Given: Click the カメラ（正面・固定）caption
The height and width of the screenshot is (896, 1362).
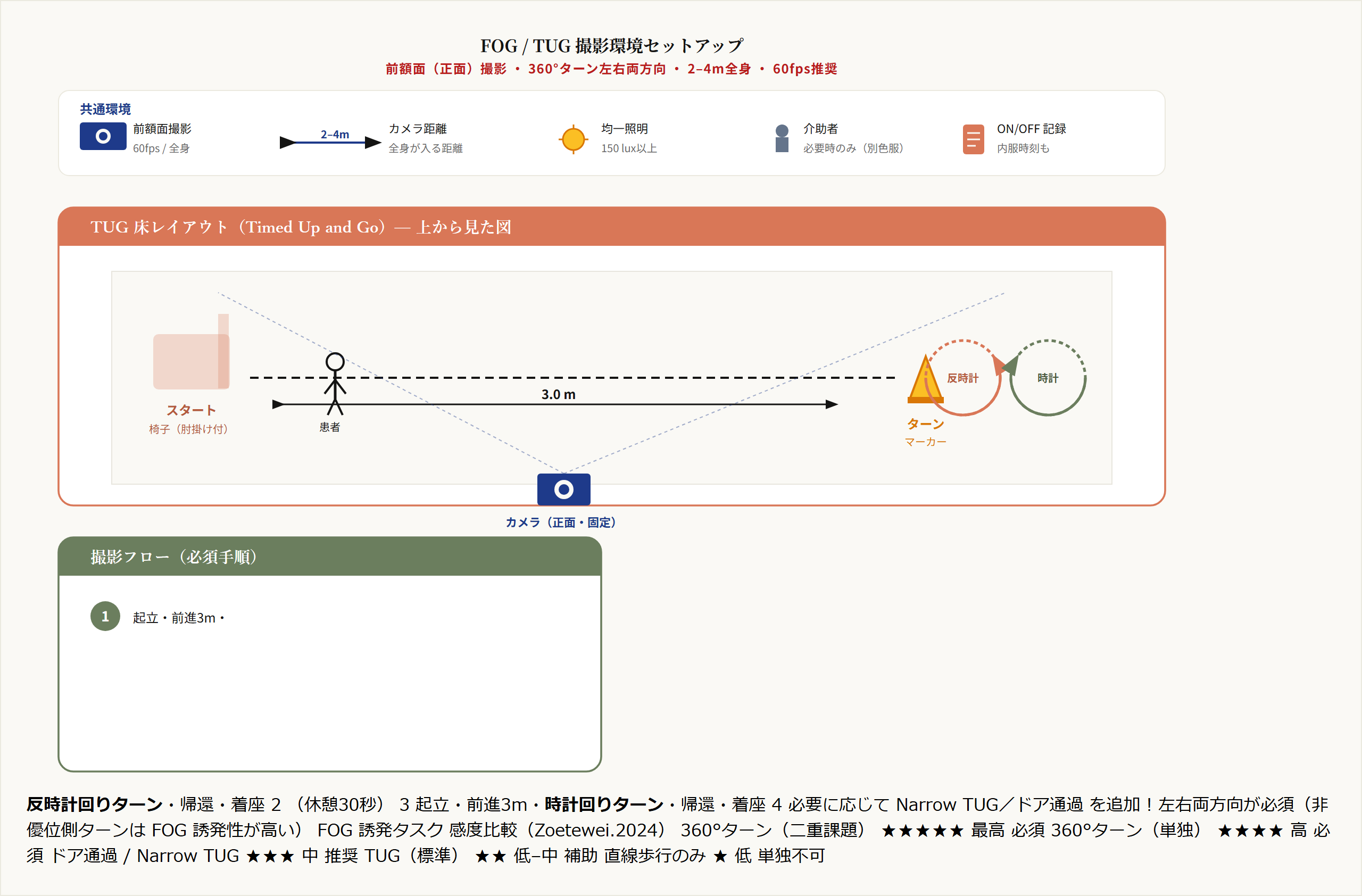Looking at the screenshot, I should tap(561, 522).
